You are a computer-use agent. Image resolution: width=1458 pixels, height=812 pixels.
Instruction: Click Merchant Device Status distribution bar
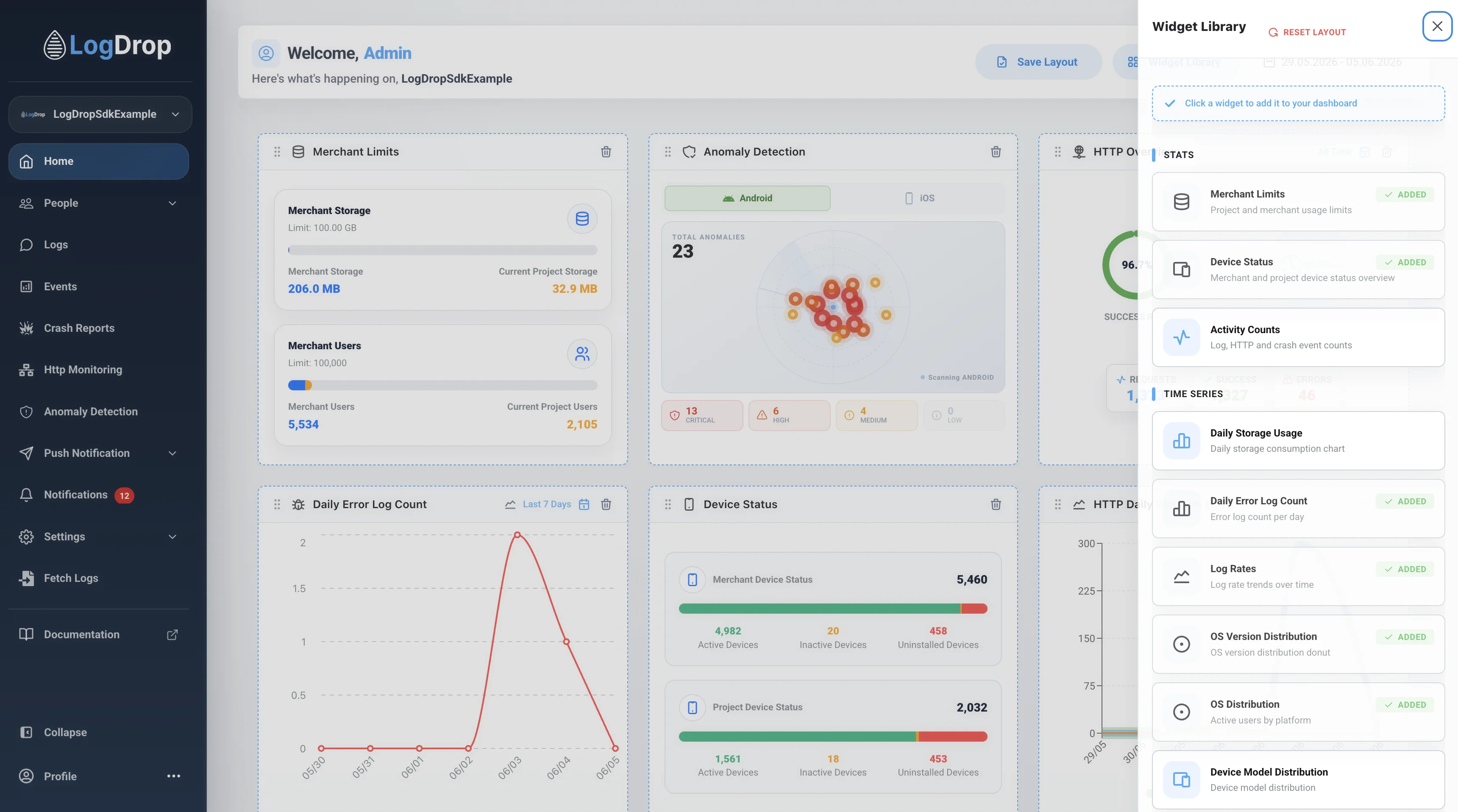(x=832, y=608)
